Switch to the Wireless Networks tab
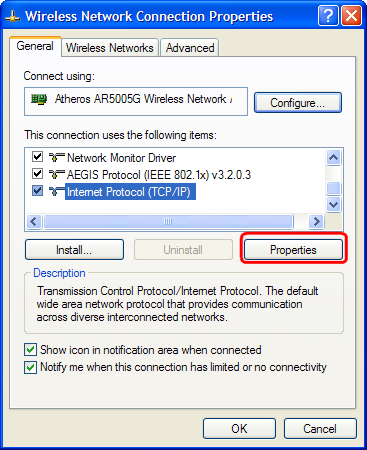This screenshot has height=450, width=367. 110,48
